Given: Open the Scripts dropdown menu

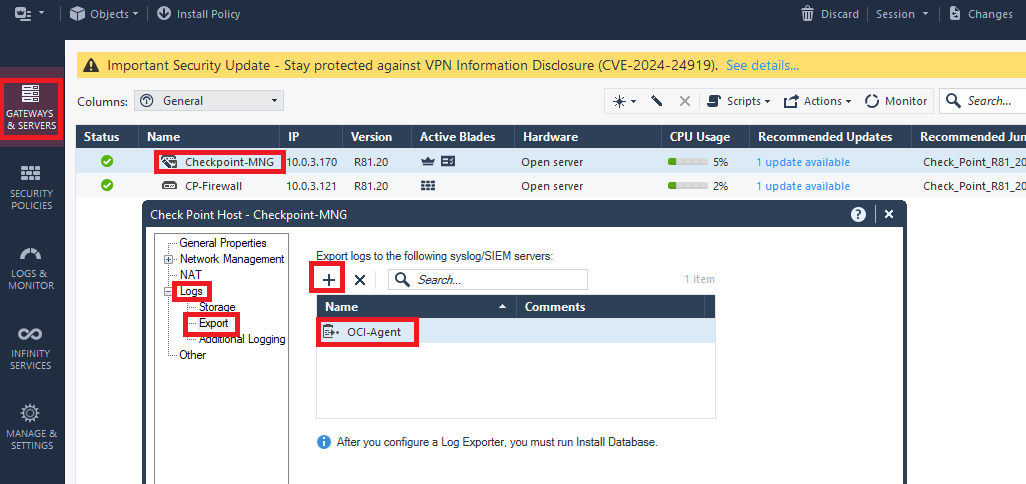Looking at the screenshot, I should (739, 101).
